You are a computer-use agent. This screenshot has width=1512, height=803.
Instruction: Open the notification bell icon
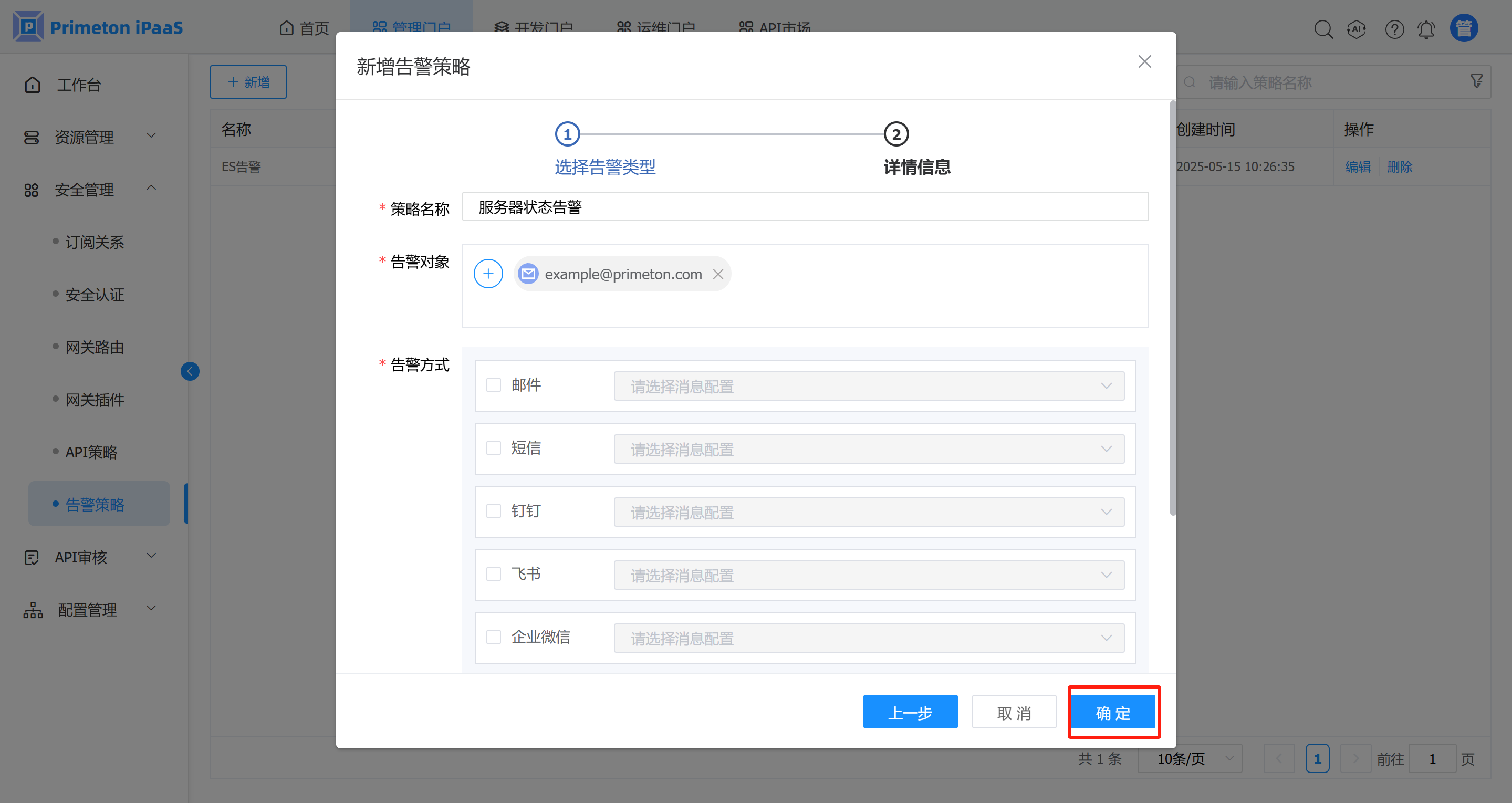coord(1426,29)
